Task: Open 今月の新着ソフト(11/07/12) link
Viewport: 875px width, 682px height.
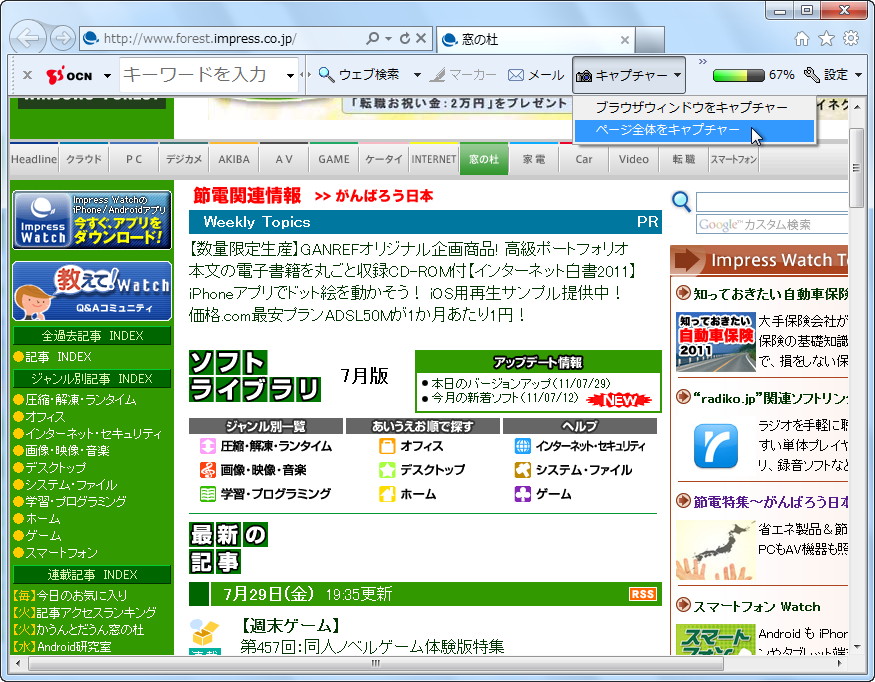Action: [x=505, y=398]
